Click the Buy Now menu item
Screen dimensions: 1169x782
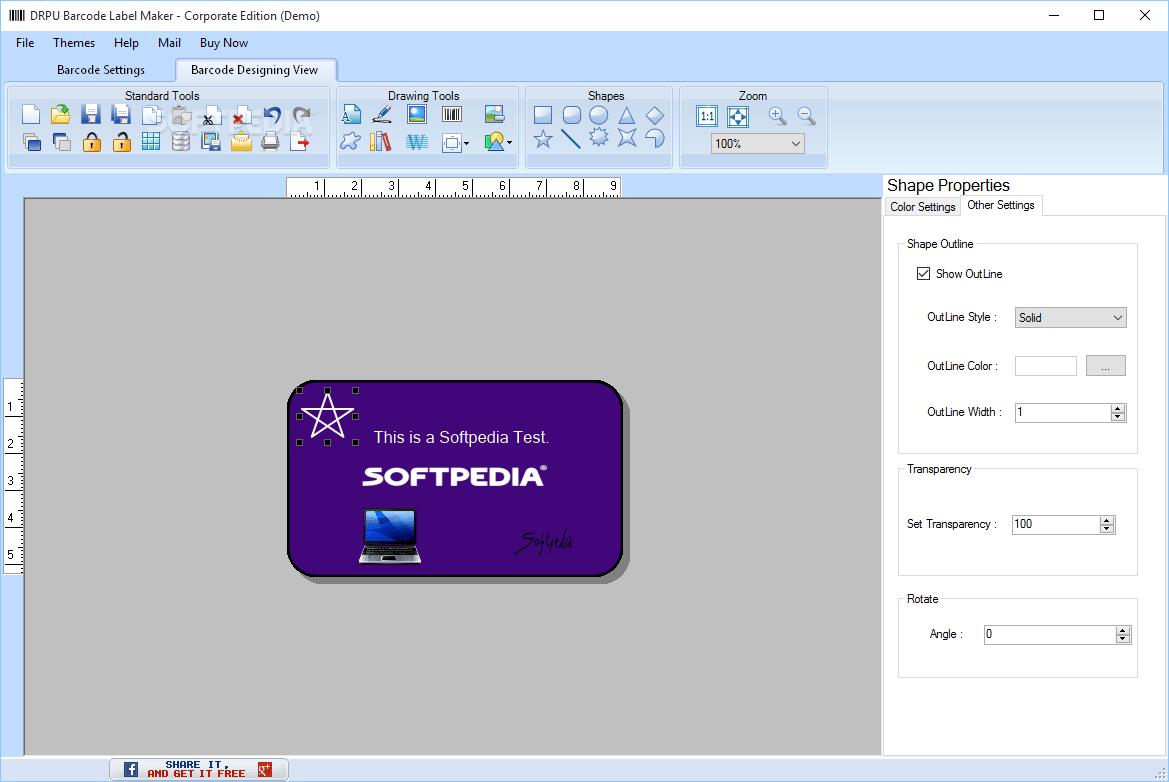tap(223, 42)
